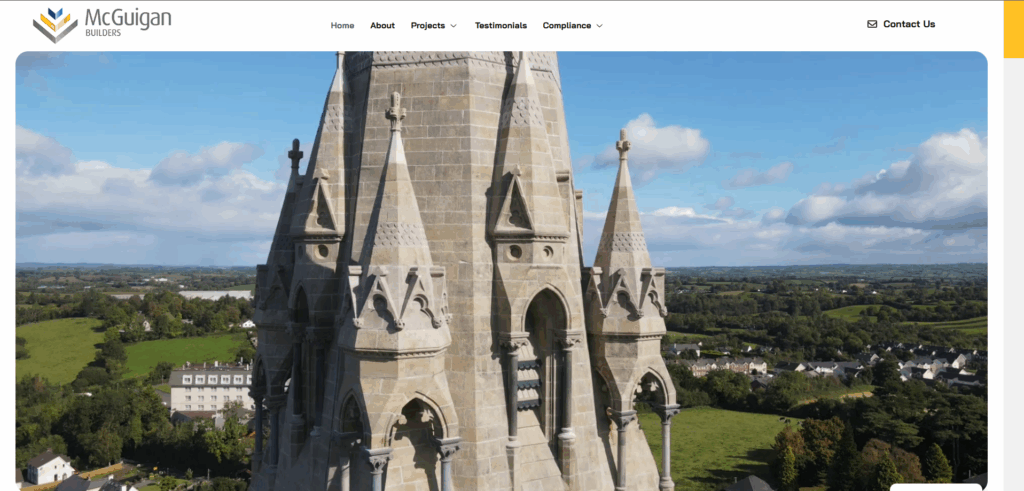Click the McGuigan Builders logo
This screenshot has height=491, width=1024.
coord(102,24)
